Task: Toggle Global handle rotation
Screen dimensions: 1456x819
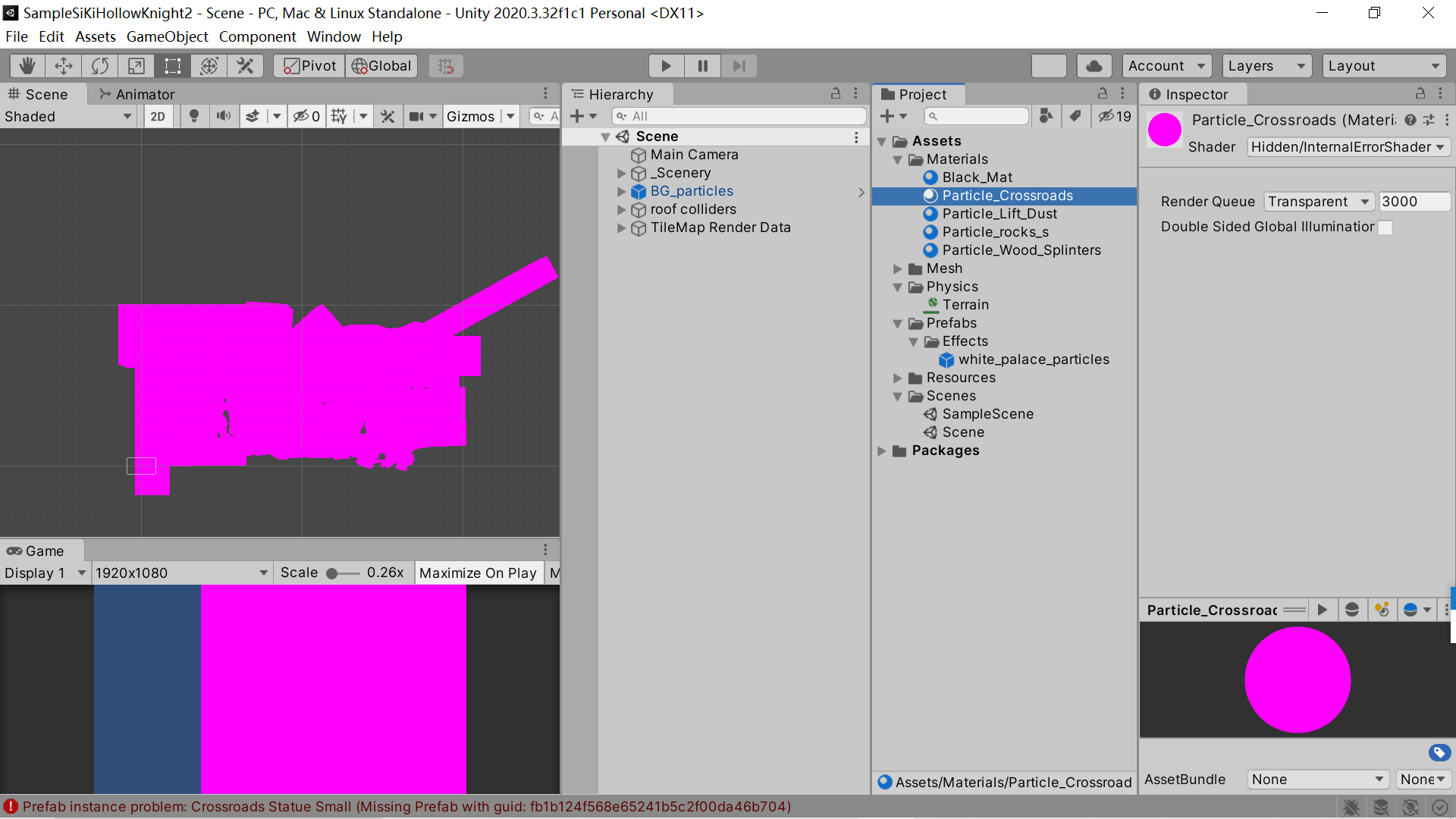Action: point(381,66)
